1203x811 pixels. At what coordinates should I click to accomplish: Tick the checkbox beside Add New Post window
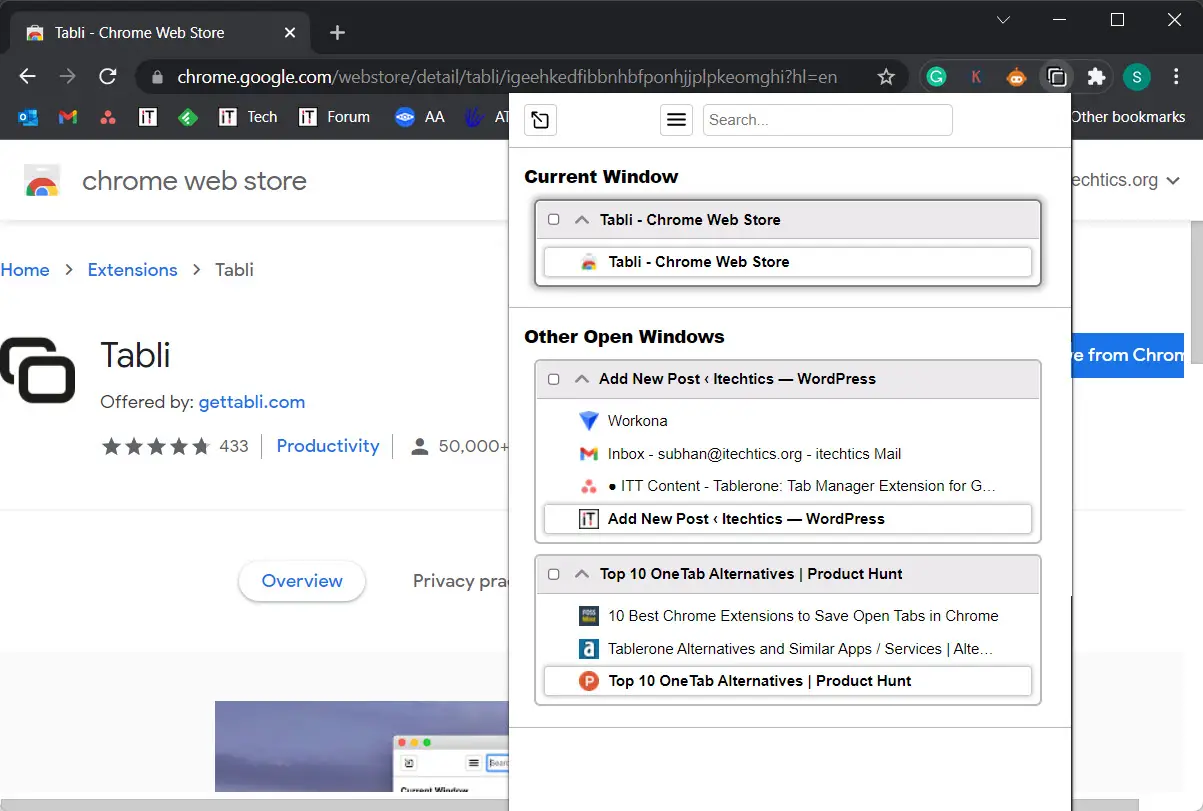(554, 379)
